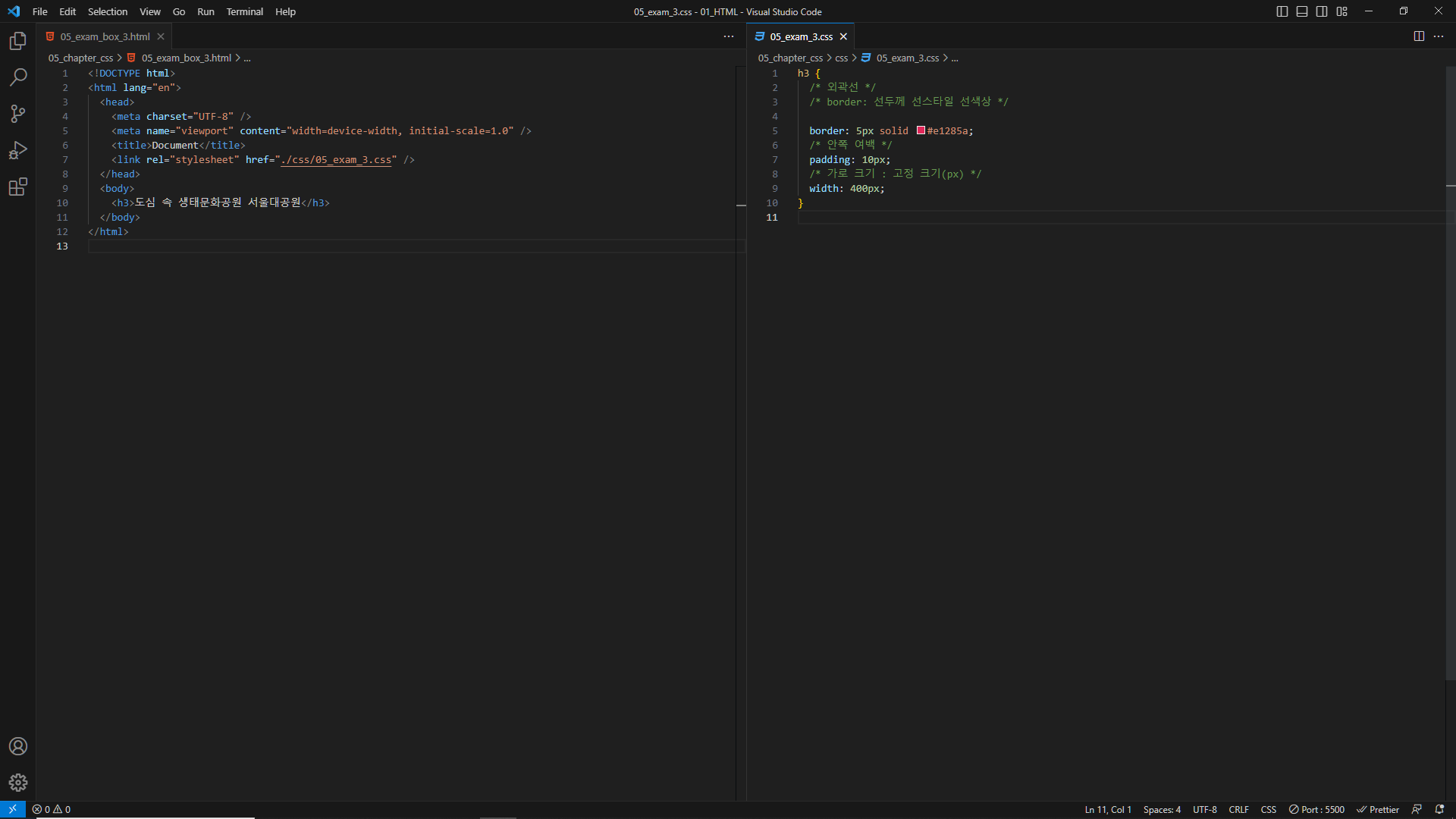
Task: Open the Search view icon
Action: click(x=18, y=77)
